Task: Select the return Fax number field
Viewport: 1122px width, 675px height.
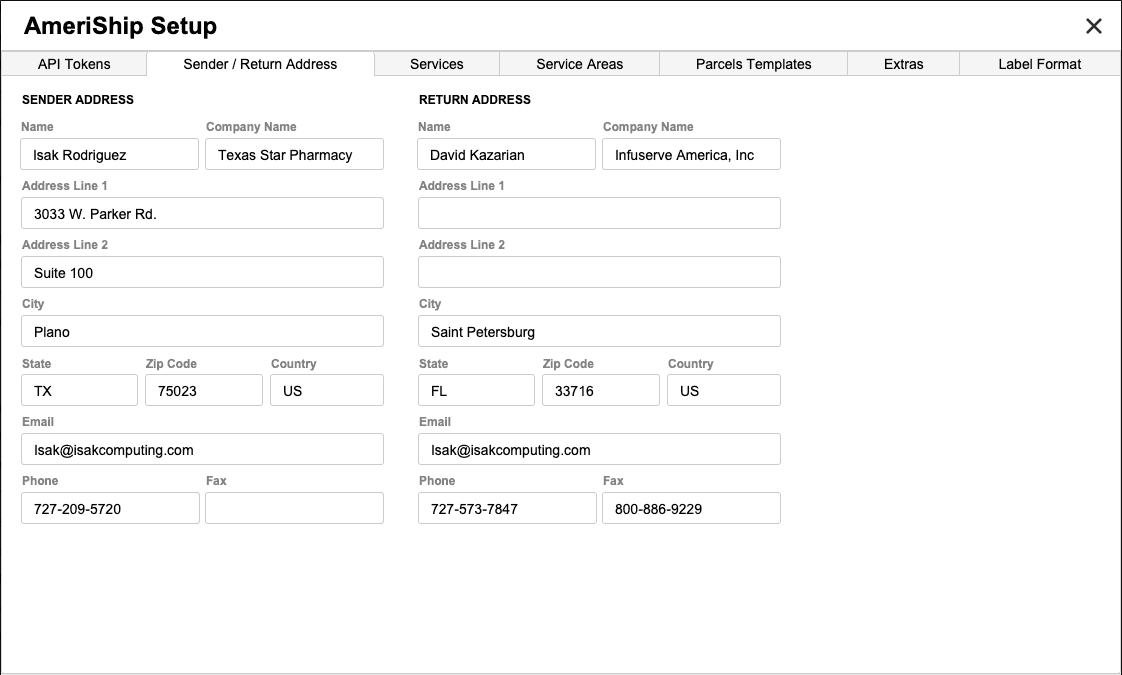Action: [x=691, y=509]
